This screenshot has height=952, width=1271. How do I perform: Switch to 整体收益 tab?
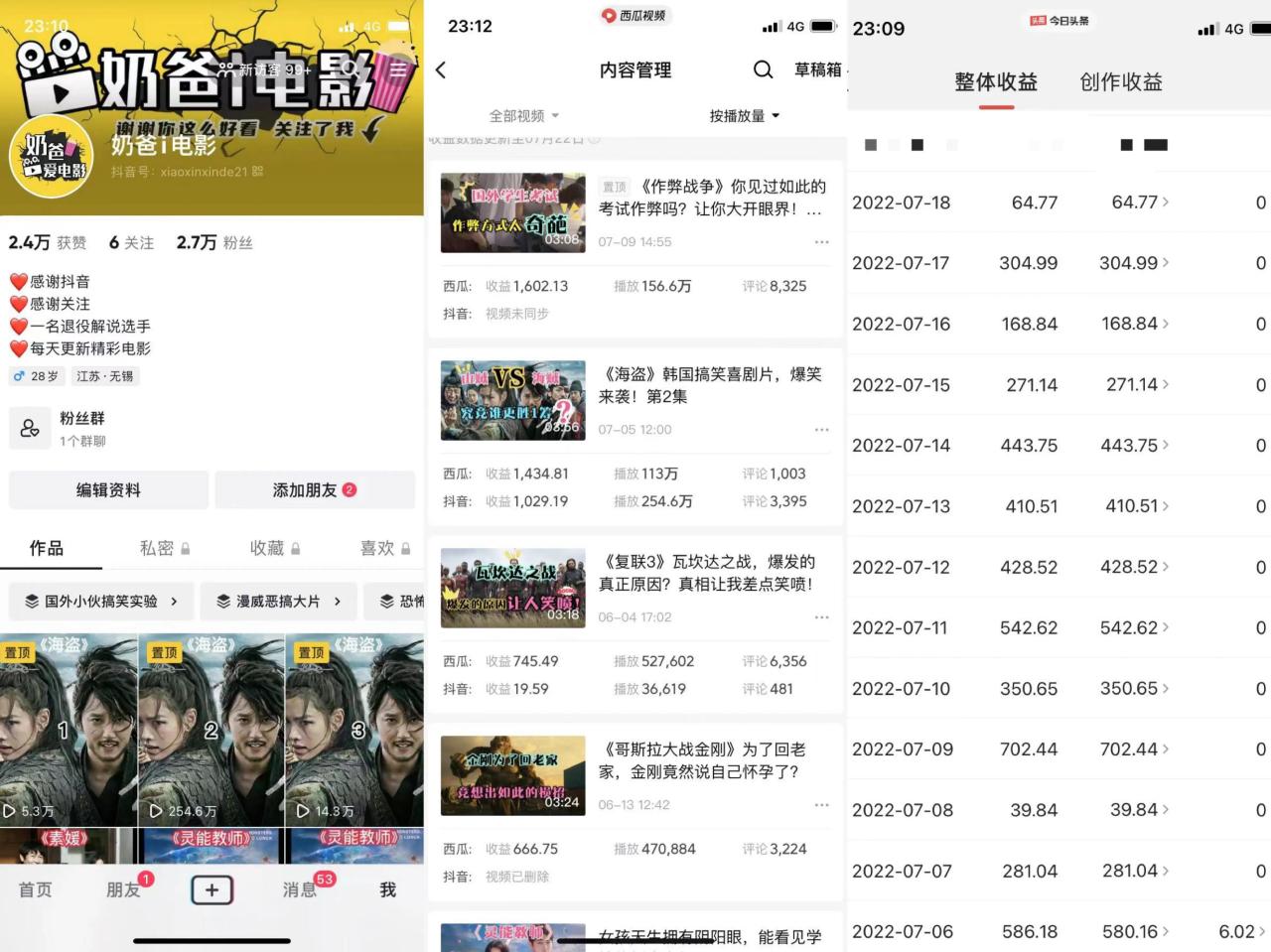pos(996,82)
